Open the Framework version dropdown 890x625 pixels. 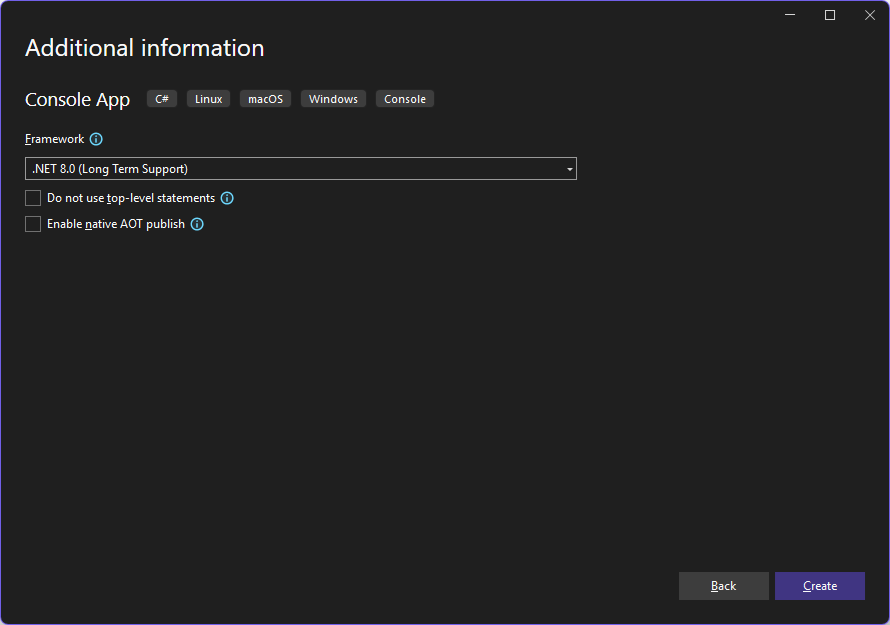(300, 168)
